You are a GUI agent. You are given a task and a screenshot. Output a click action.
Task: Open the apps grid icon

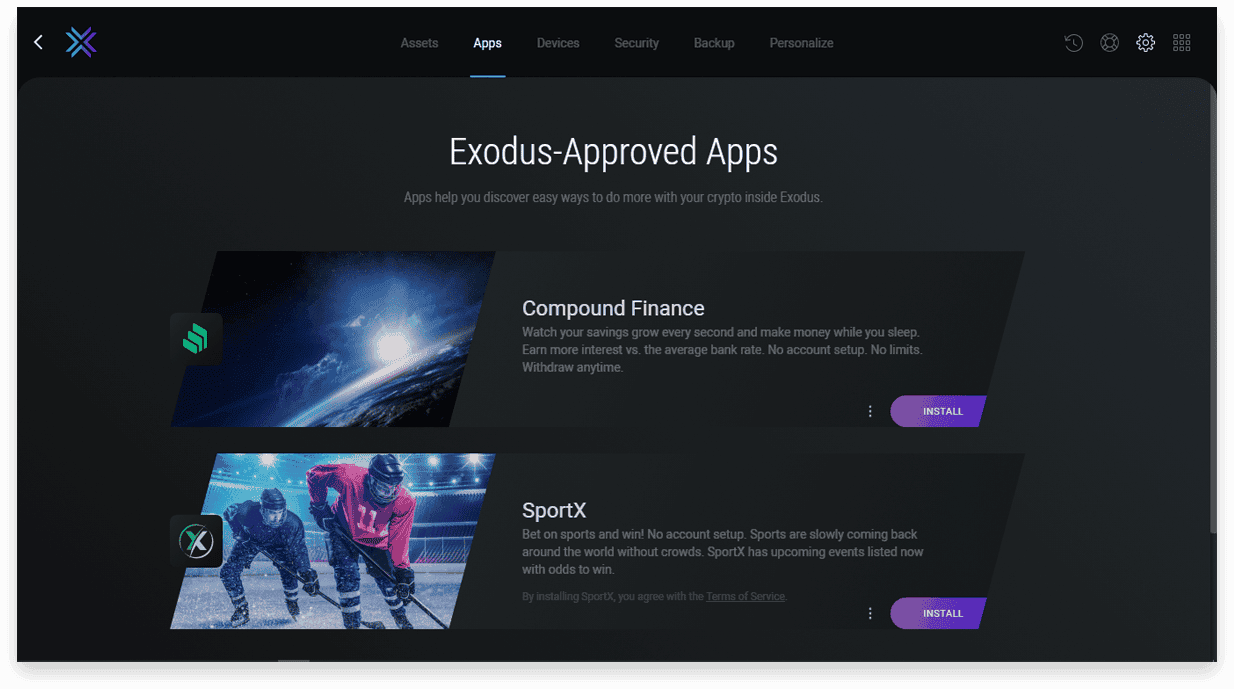(x=1181, y=43)
